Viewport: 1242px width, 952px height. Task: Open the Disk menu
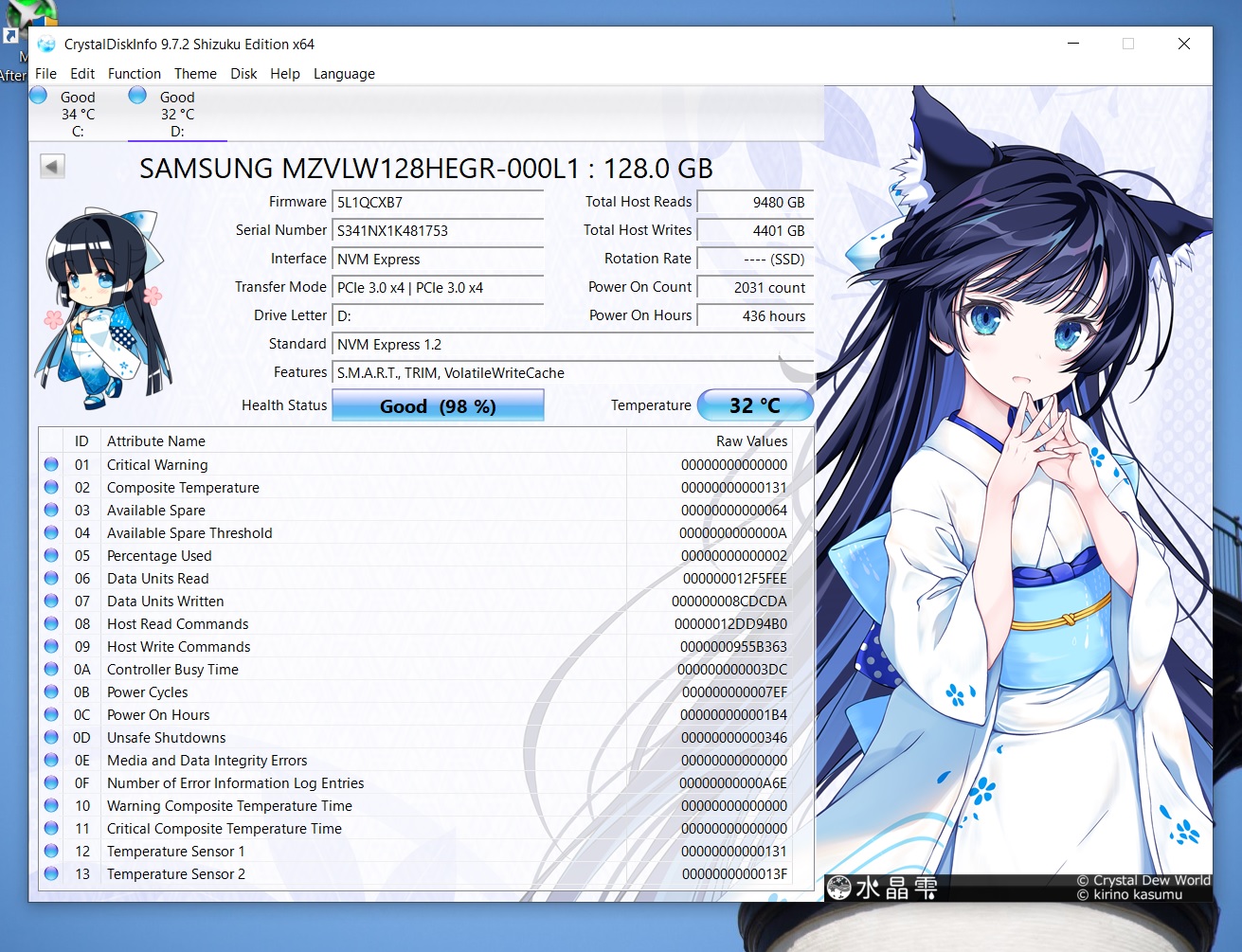pyautogui.click(x=243, y=74)
